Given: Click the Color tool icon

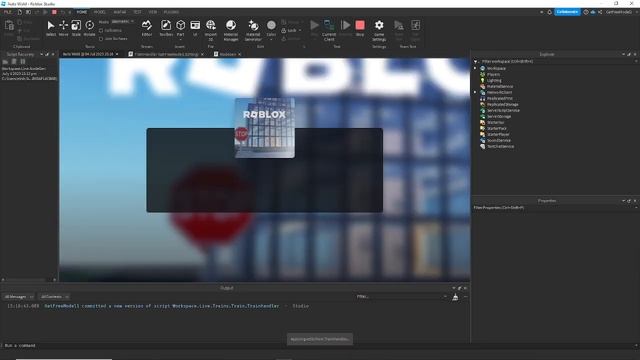Looking at the screenshot, I should click(271, 26).
